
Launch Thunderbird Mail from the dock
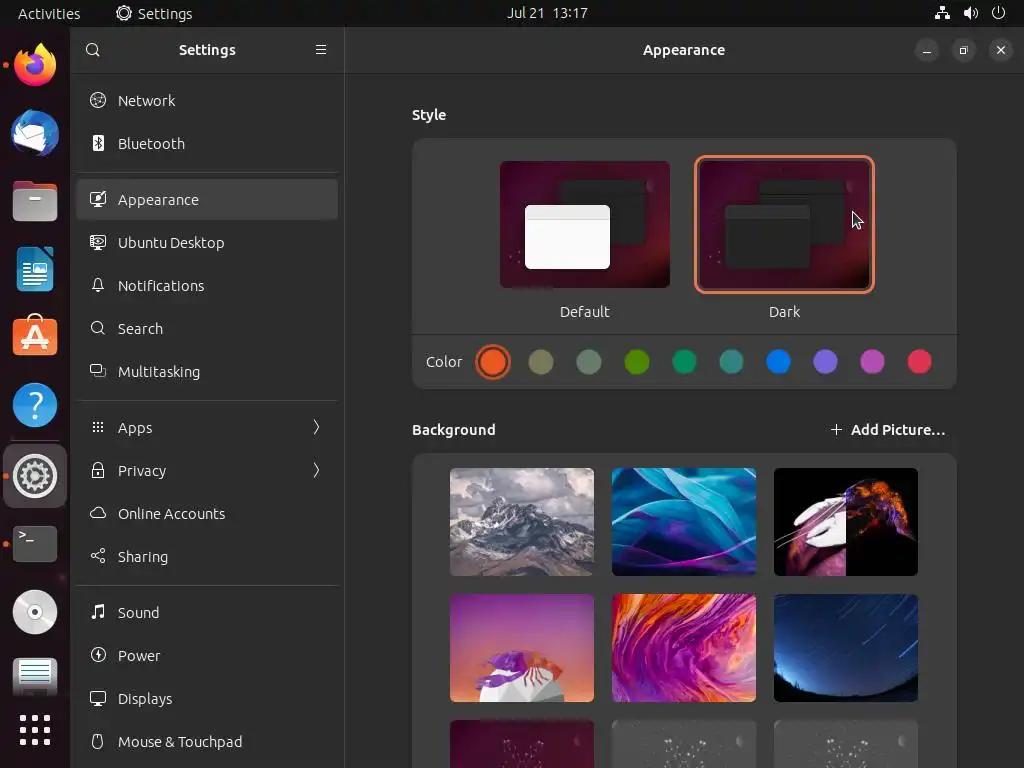pyautogui.click(x=35, y=133)
